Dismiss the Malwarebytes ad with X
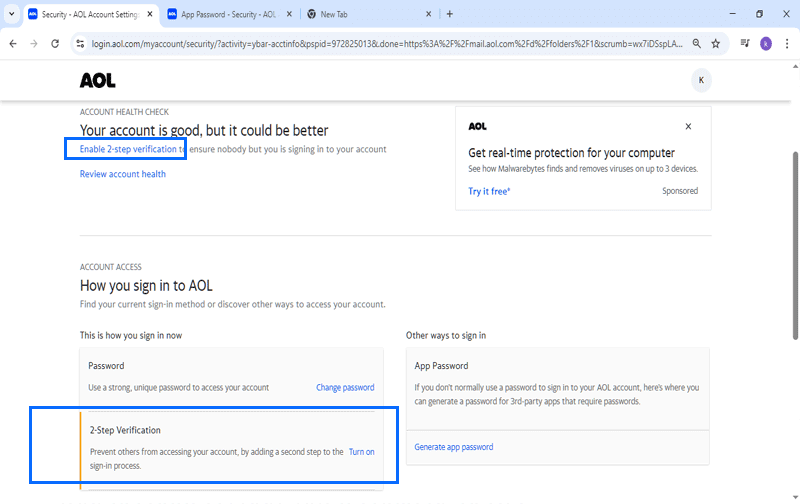The height and width of the screenshot is (504, 800). tap(688, 127)
